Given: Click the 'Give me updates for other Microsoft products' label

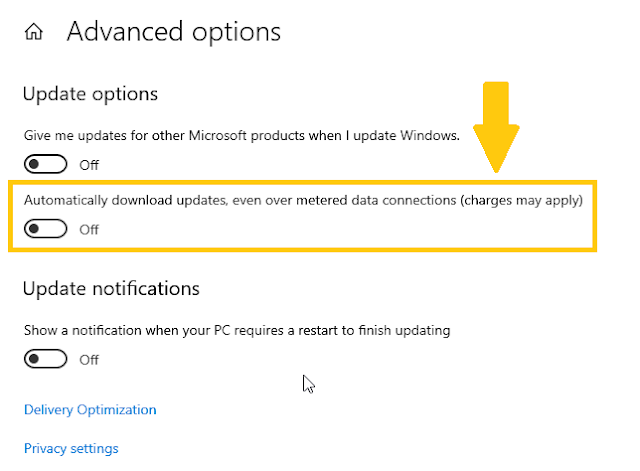Looking at the screenshot, I should [x=242, y=136].
